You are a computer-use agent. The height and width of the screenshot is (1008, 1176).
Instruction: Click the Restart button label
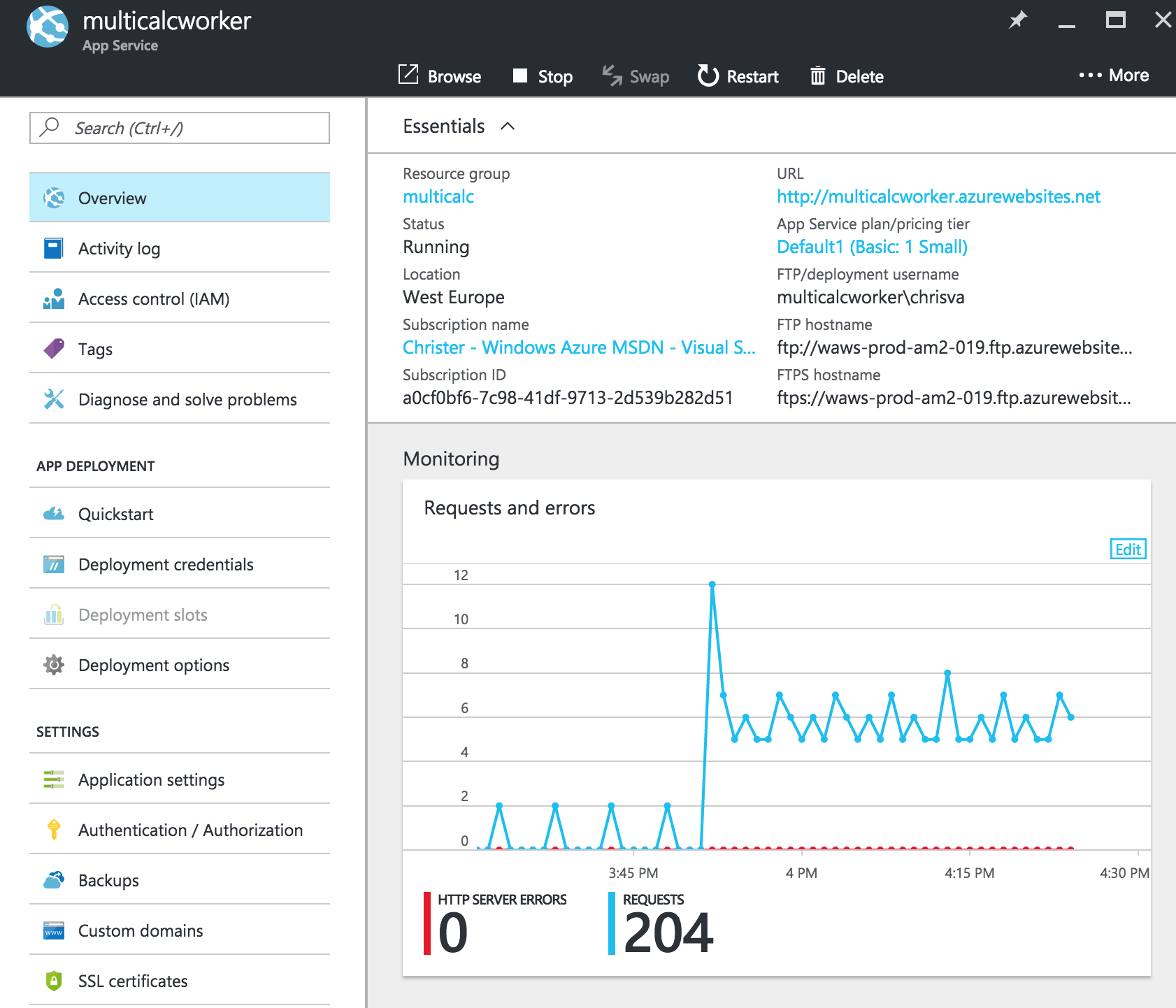tap(752, 76)
